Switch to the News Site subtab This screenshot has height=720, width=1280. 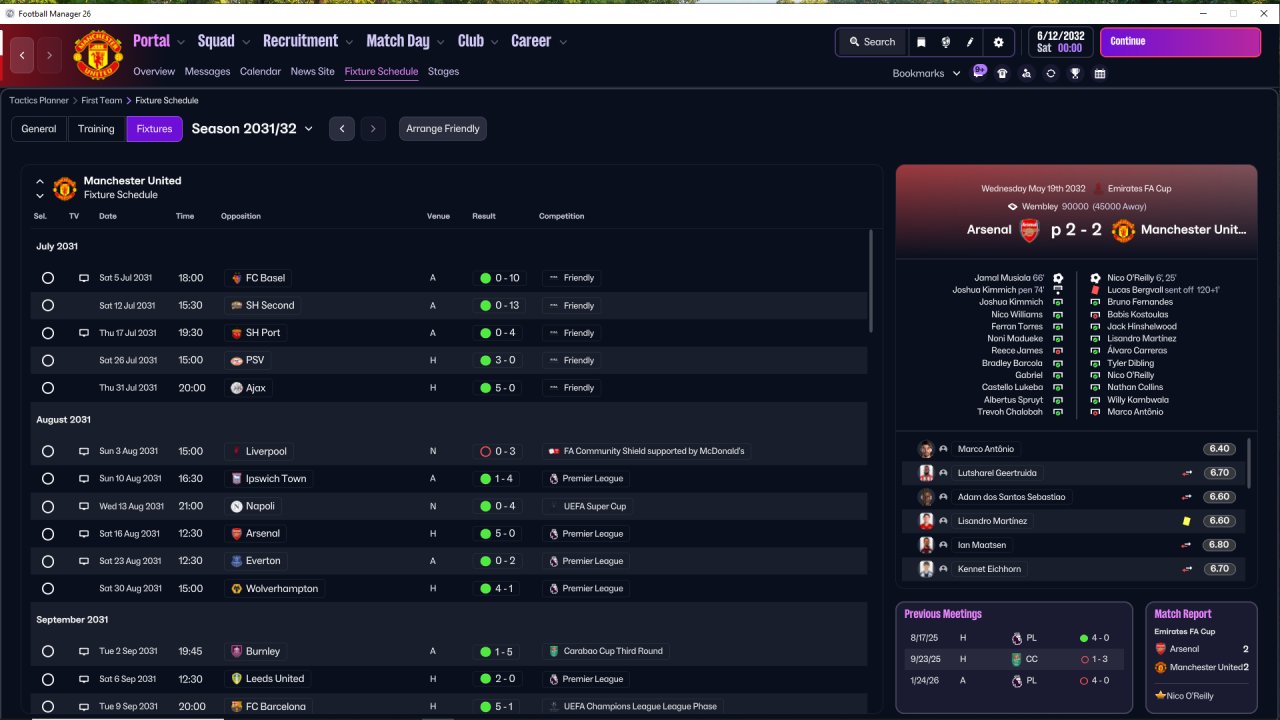313,72
